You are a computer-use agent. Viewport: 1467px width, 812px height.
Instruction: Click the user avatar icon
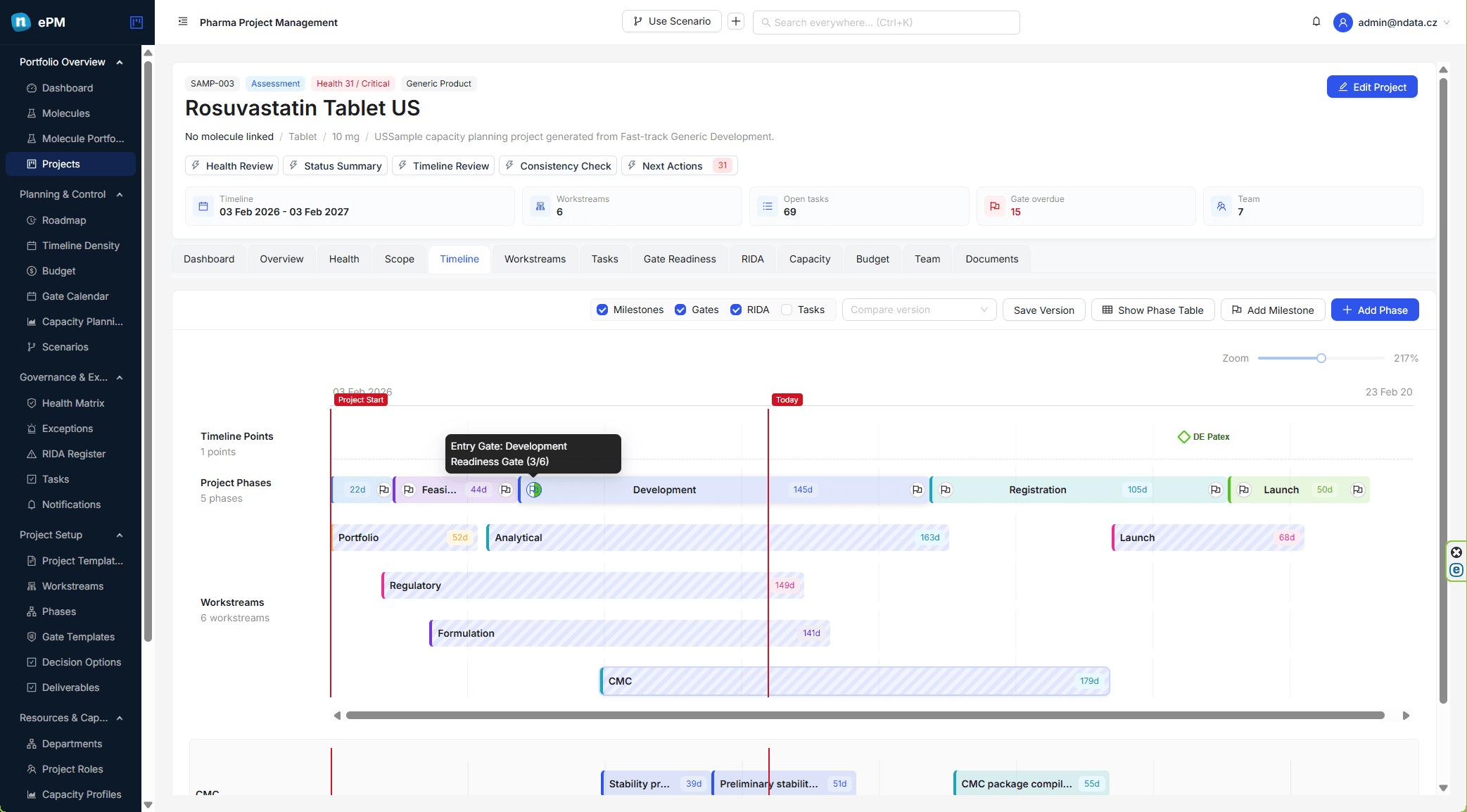click(x=1343, y=23)
